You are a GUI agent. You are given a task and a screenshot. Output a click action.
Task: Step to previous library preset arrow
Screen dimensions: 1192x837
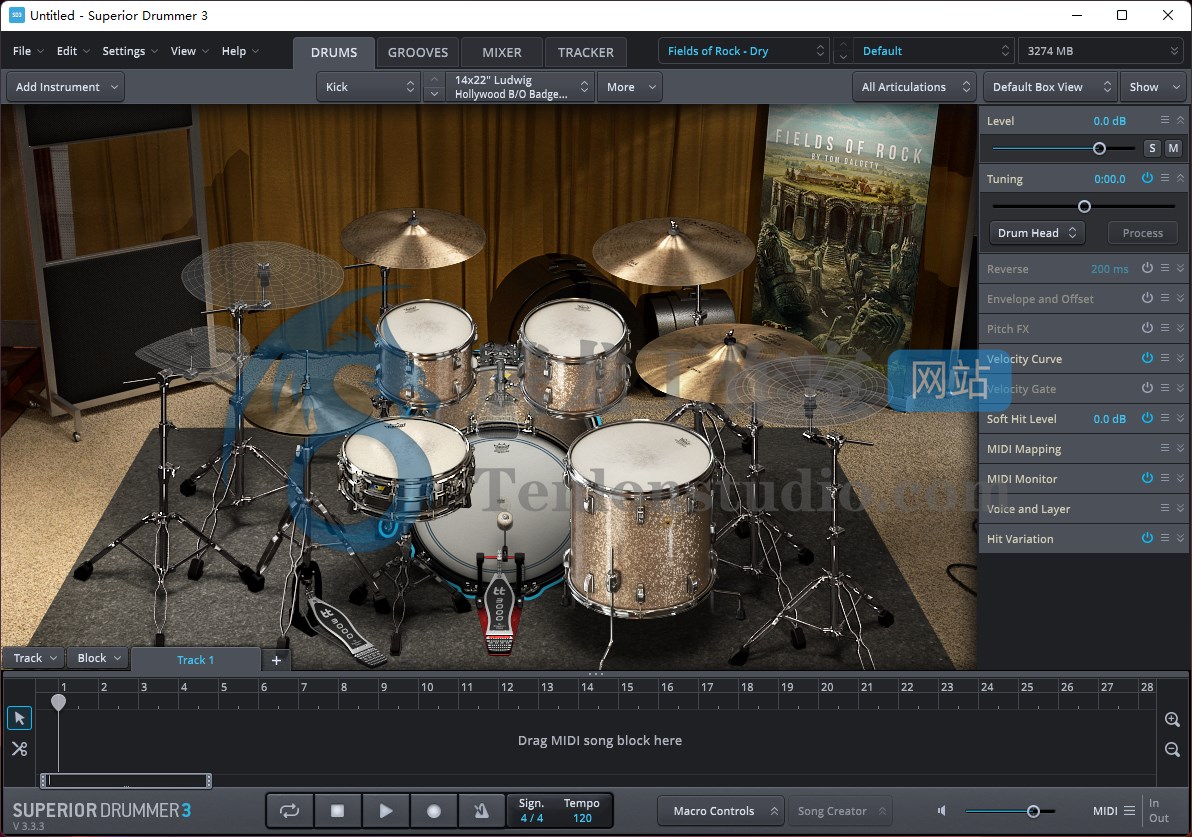(842, 45)
